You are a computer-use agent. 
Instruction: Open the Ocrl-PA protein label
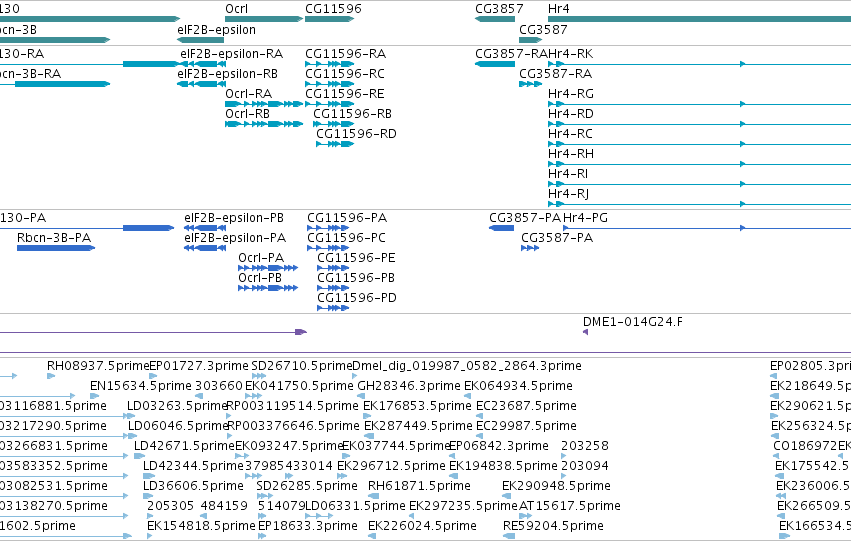click(261, 258)
